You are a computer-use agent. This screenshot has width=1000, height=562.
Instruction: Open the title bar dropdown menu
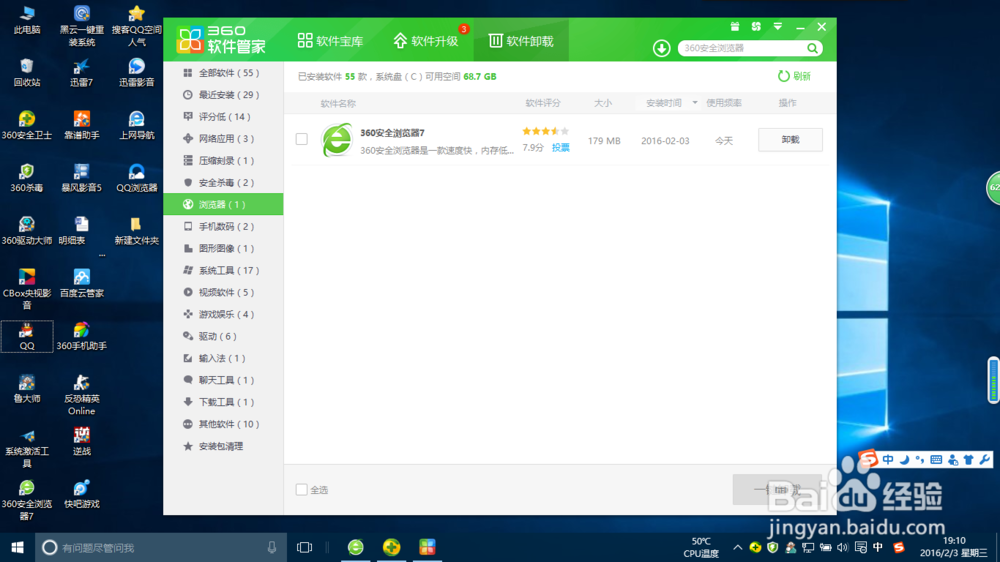point(777,27)
